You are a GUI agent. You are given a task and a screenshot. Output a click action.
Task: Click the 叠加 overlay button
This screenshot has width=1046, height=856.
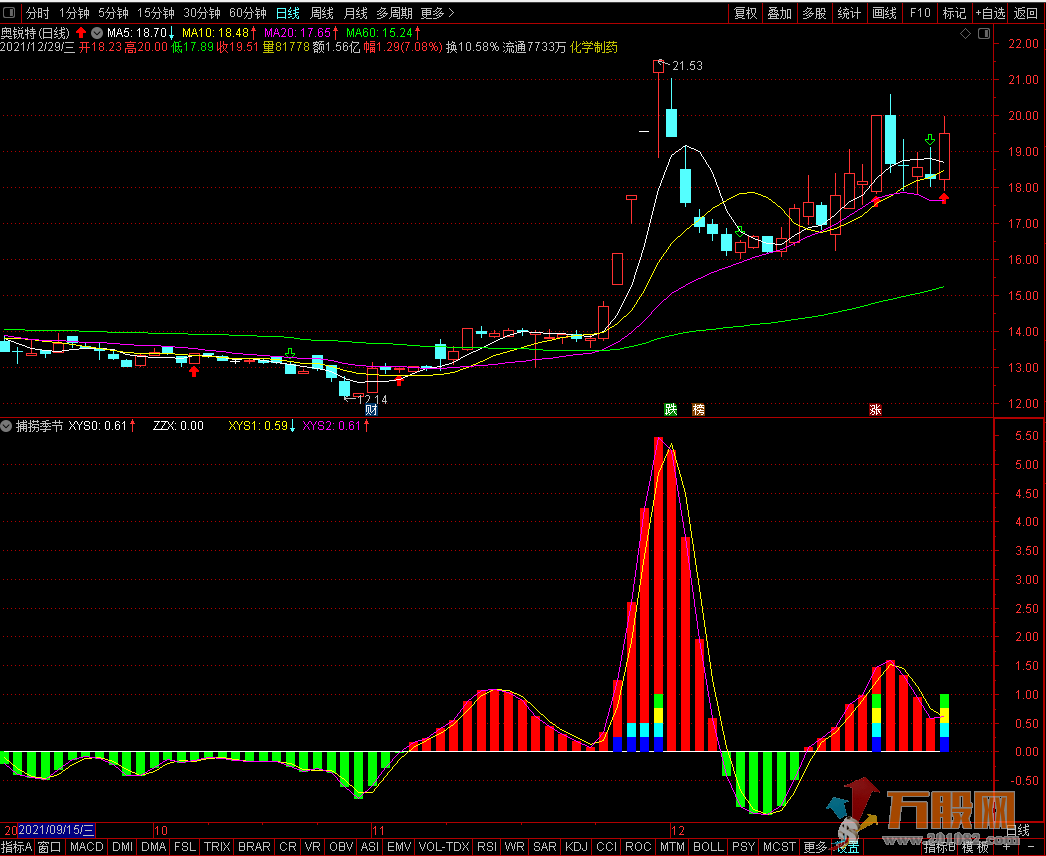pos(779,13)
